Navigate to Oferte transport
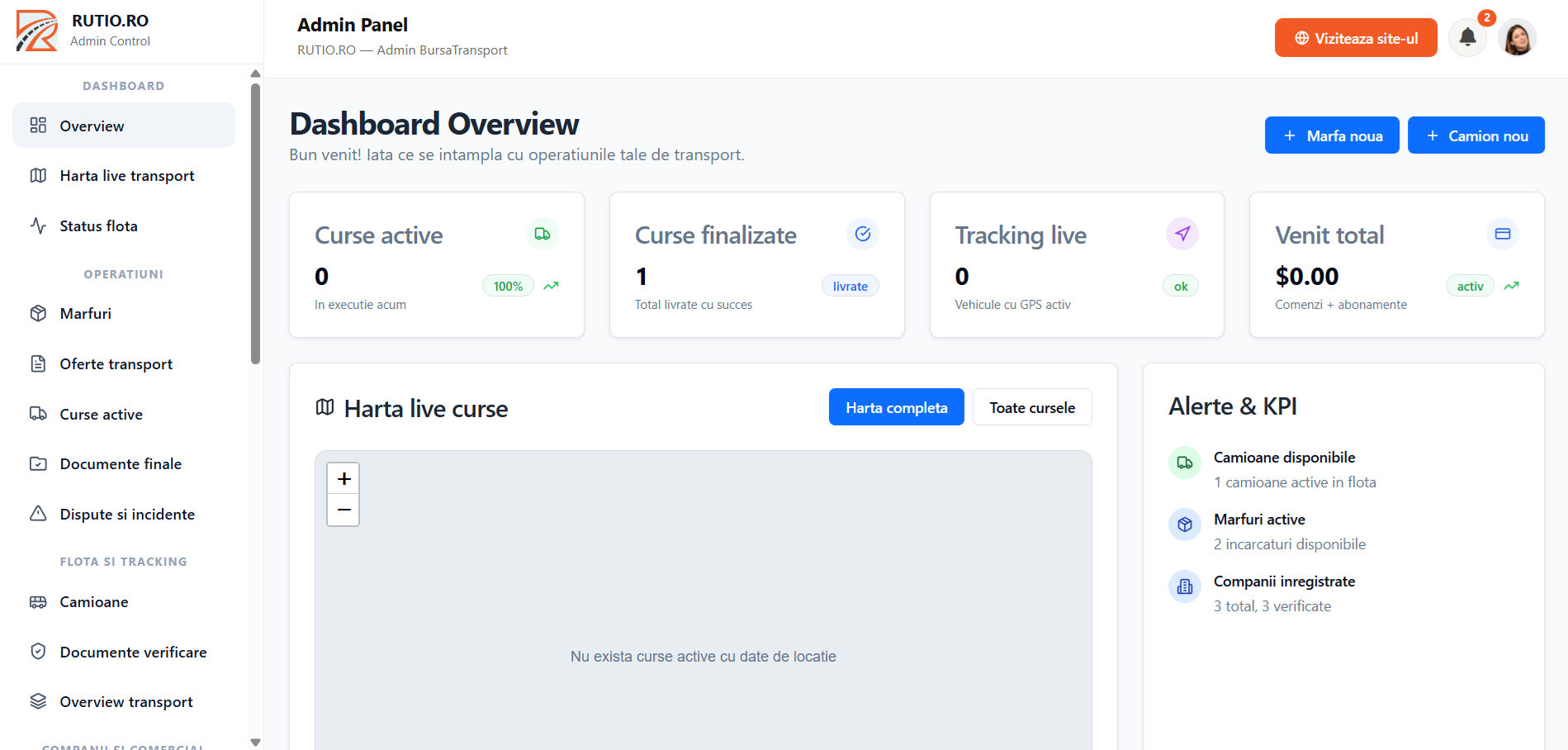Image resolution: width=1568 pixels, height=750 pixels. tap(124, 364)
